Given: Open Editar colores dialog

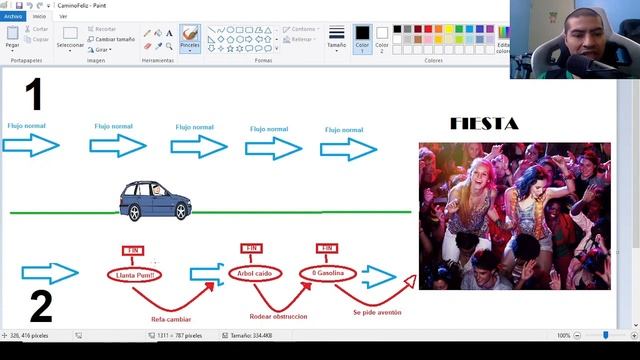Looking at the screenshot, I should pos(503,39).
